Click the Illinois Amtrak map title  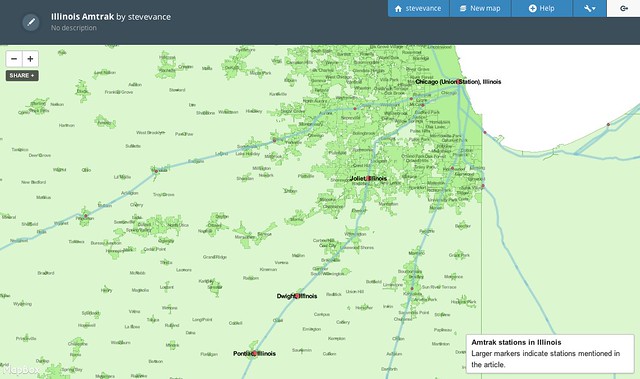tap(82, 17)
